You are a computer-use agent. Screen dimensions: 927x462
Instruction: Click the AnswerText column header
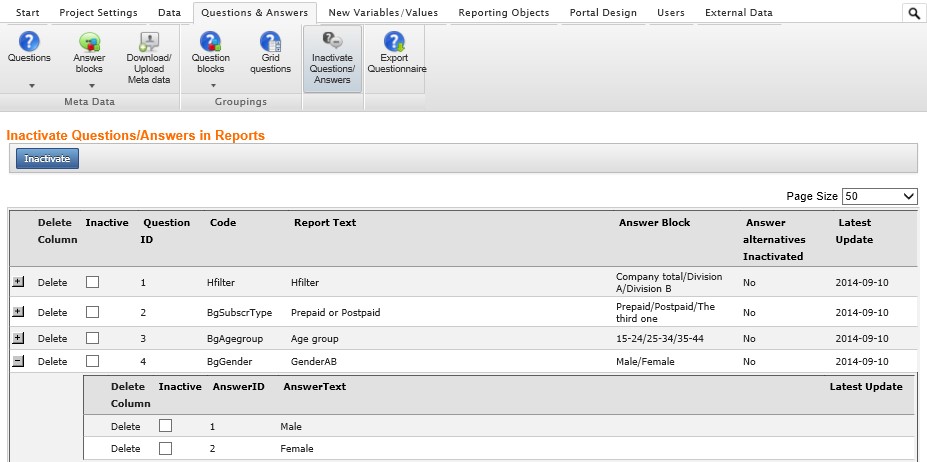(315, 386)
